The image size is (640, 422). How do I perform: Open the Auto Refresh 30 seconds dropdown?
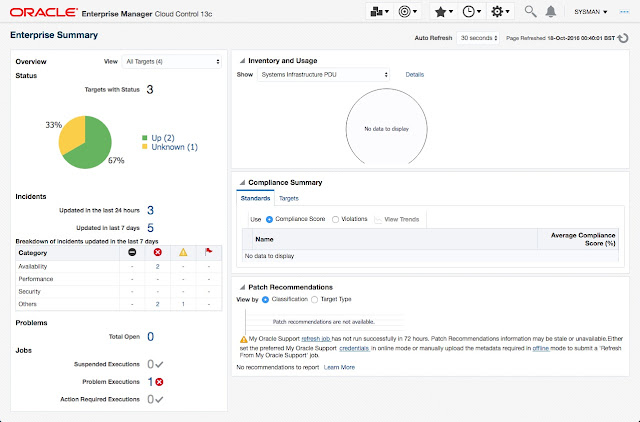[x=478, y=38]
